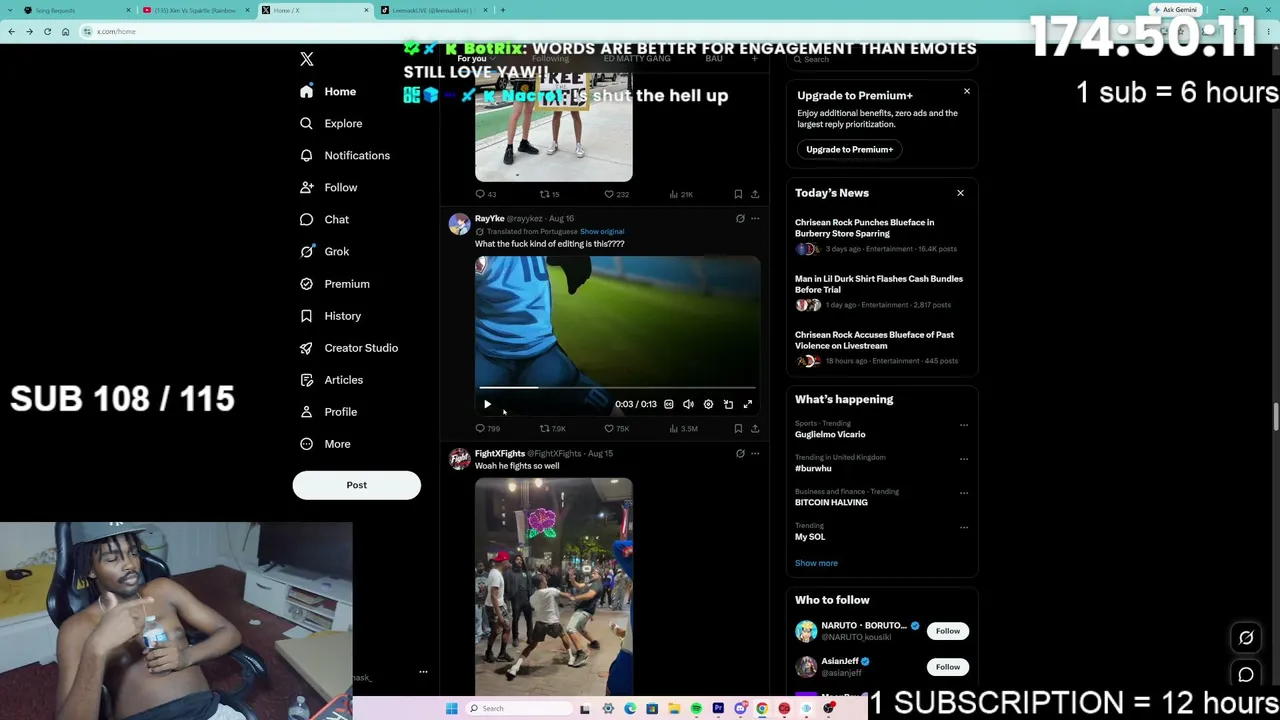1280x720 pixels.
Task: Play the RayYke video
Action: tap(487, 404)
